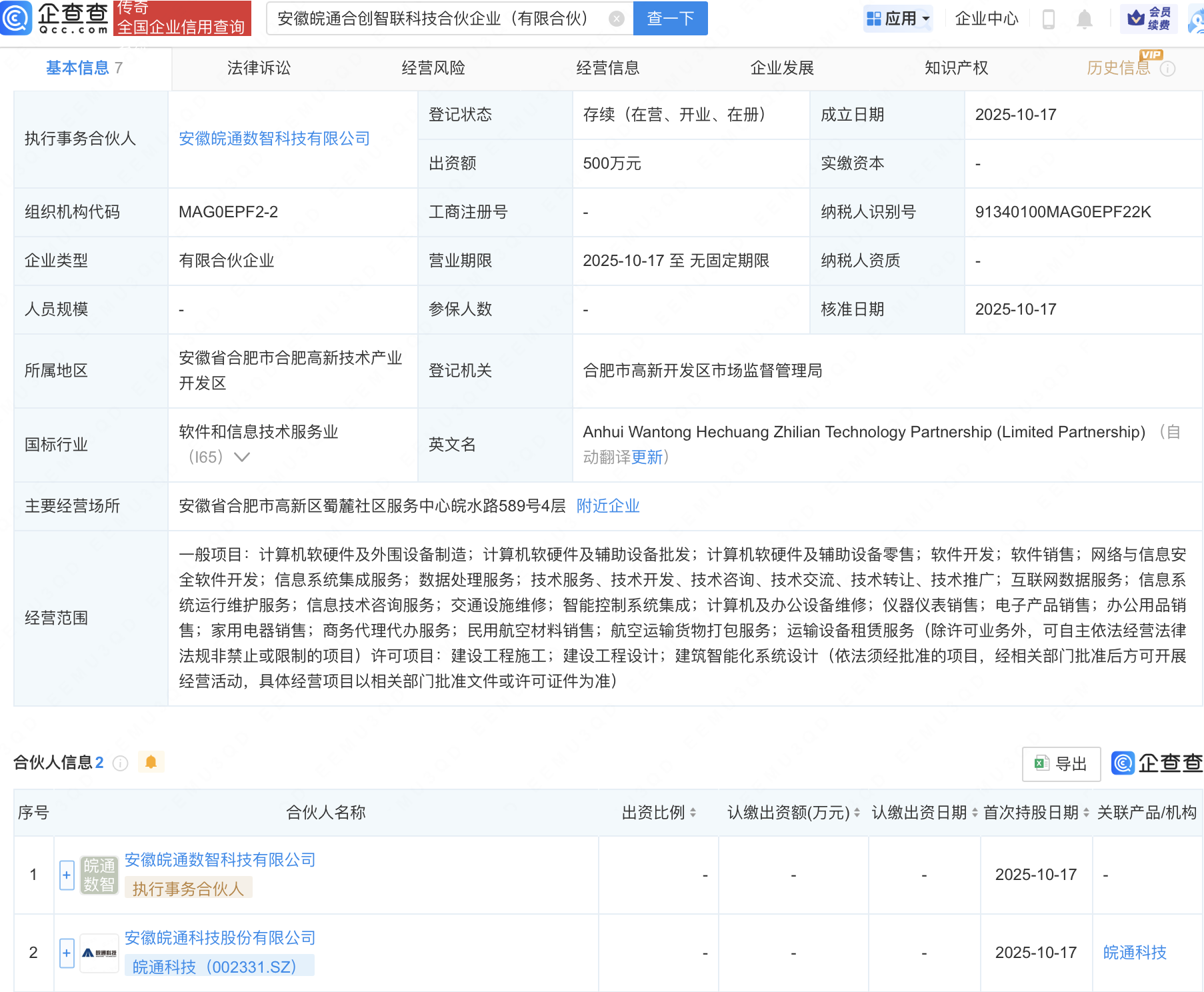
Task: Toggle the orange partner alert bell
Action: click(x=151, y=762)
